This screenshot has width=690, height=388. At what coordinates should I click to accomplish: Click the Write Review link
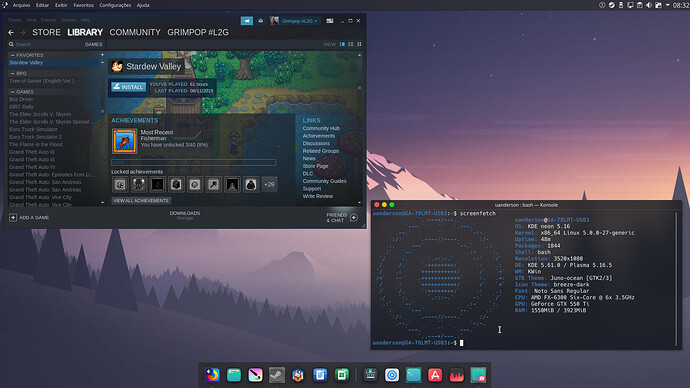coord(318,196)
